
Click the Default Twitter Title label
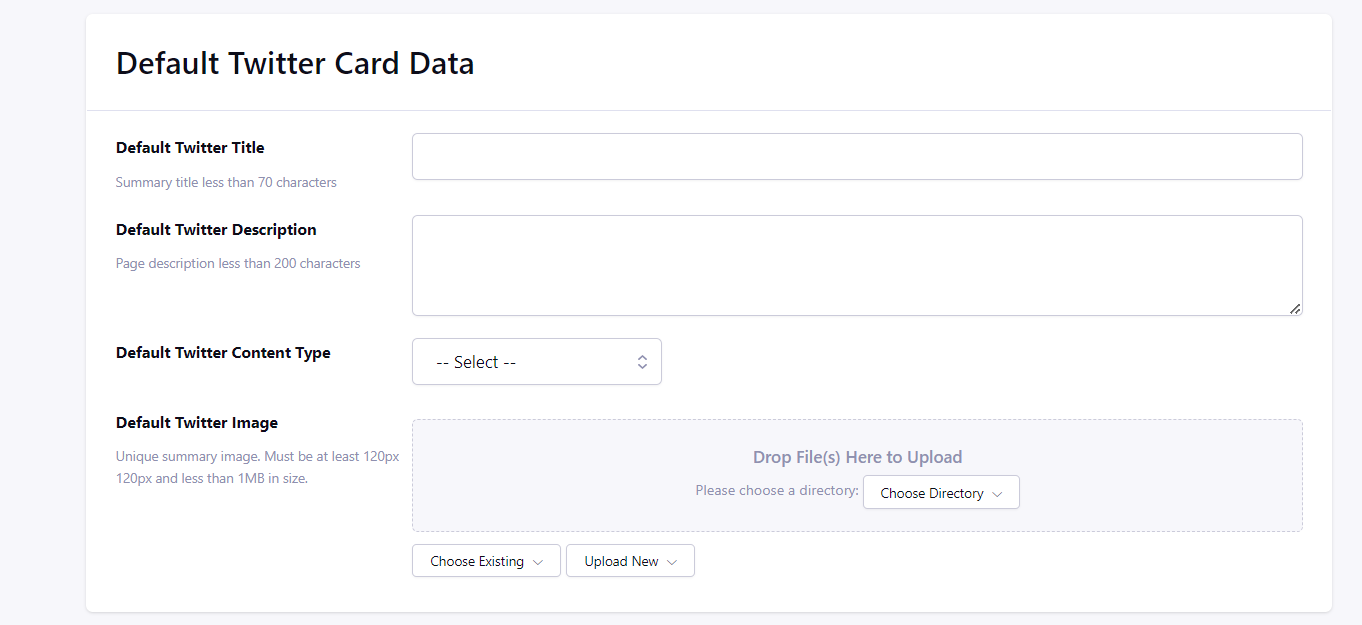190,148
